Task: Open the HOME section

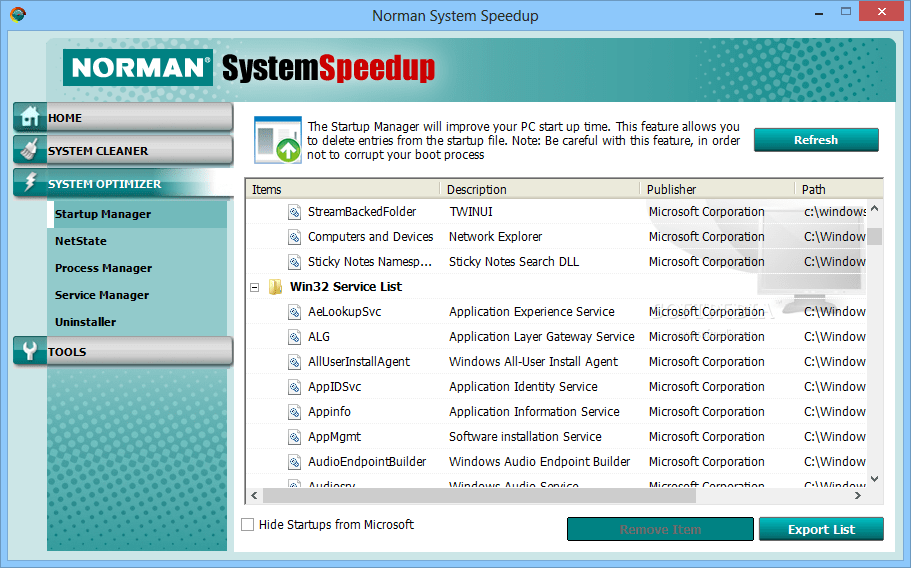Action: (x=123, y=117)
